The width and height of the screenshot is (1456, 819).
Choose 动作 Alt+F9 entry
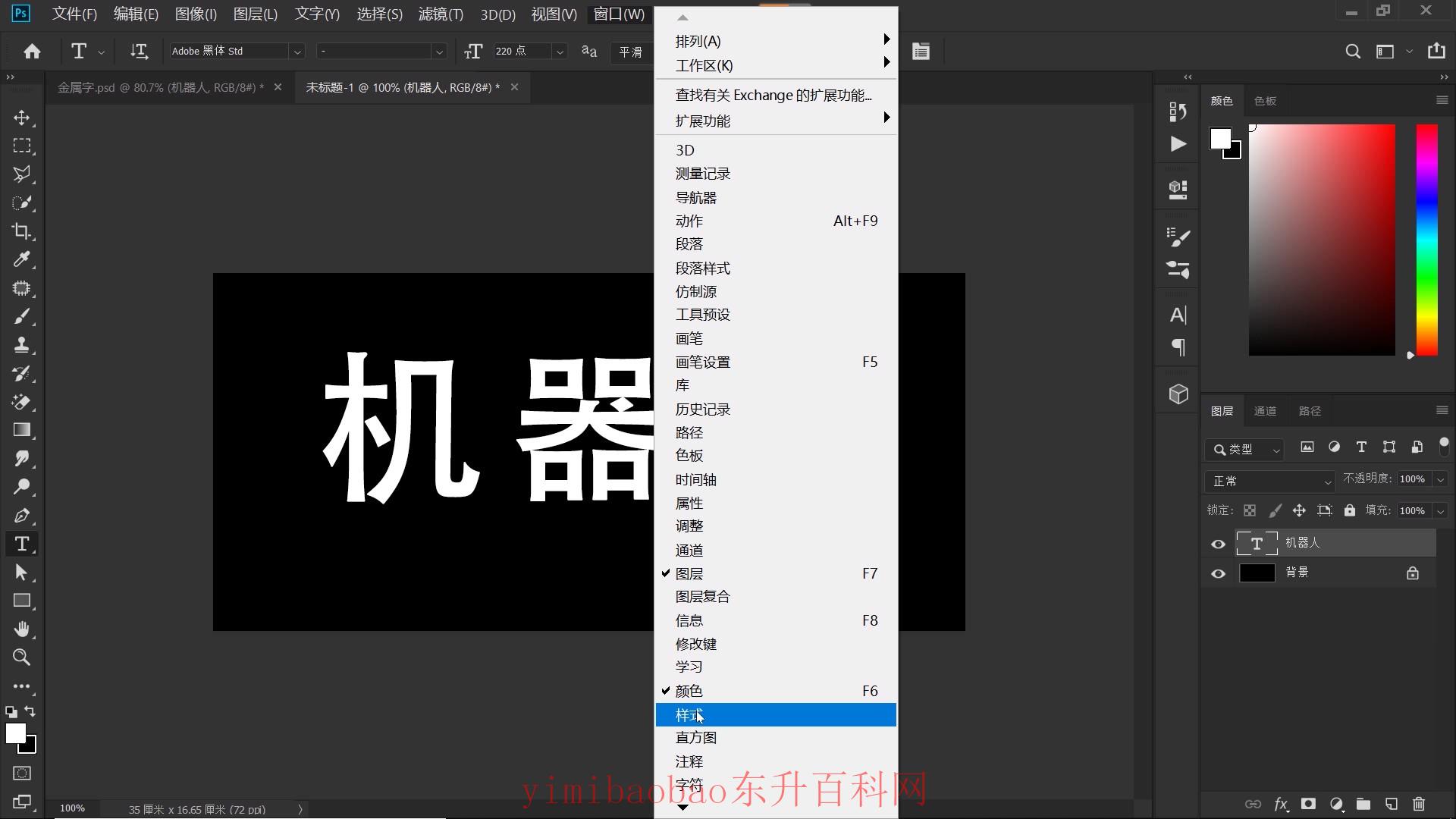click(776, 221)
